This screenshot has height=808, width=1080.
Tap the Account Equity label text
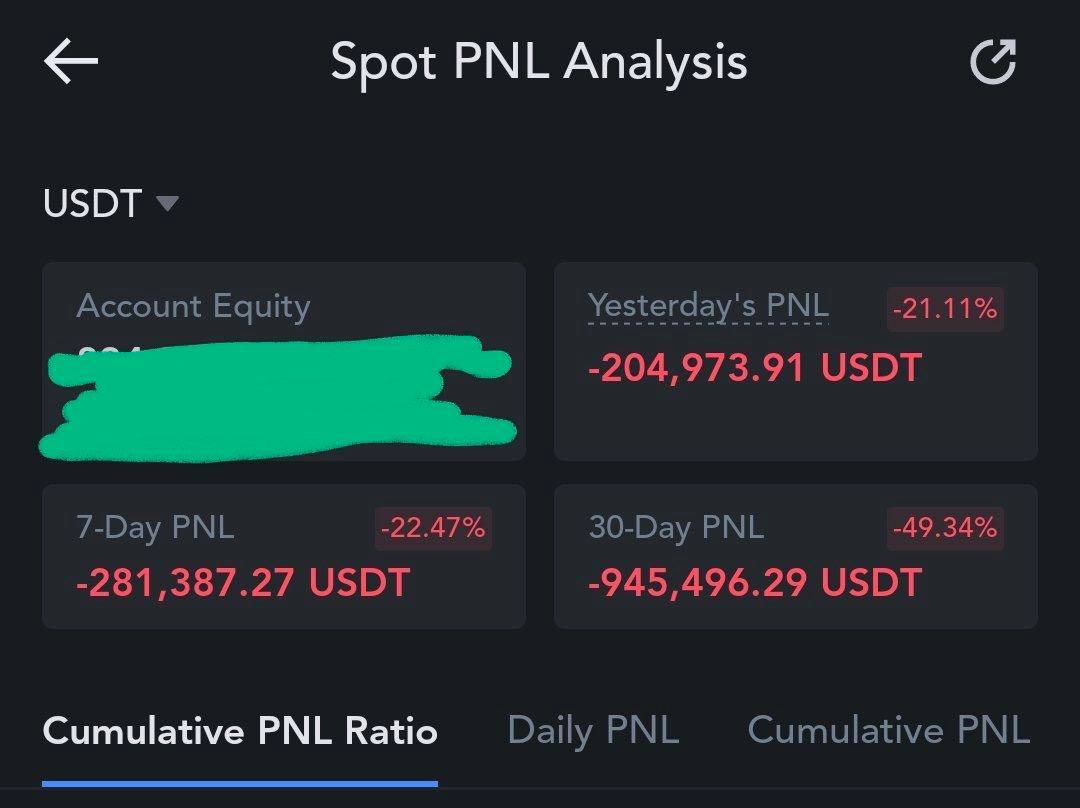[x=194, y=307]
